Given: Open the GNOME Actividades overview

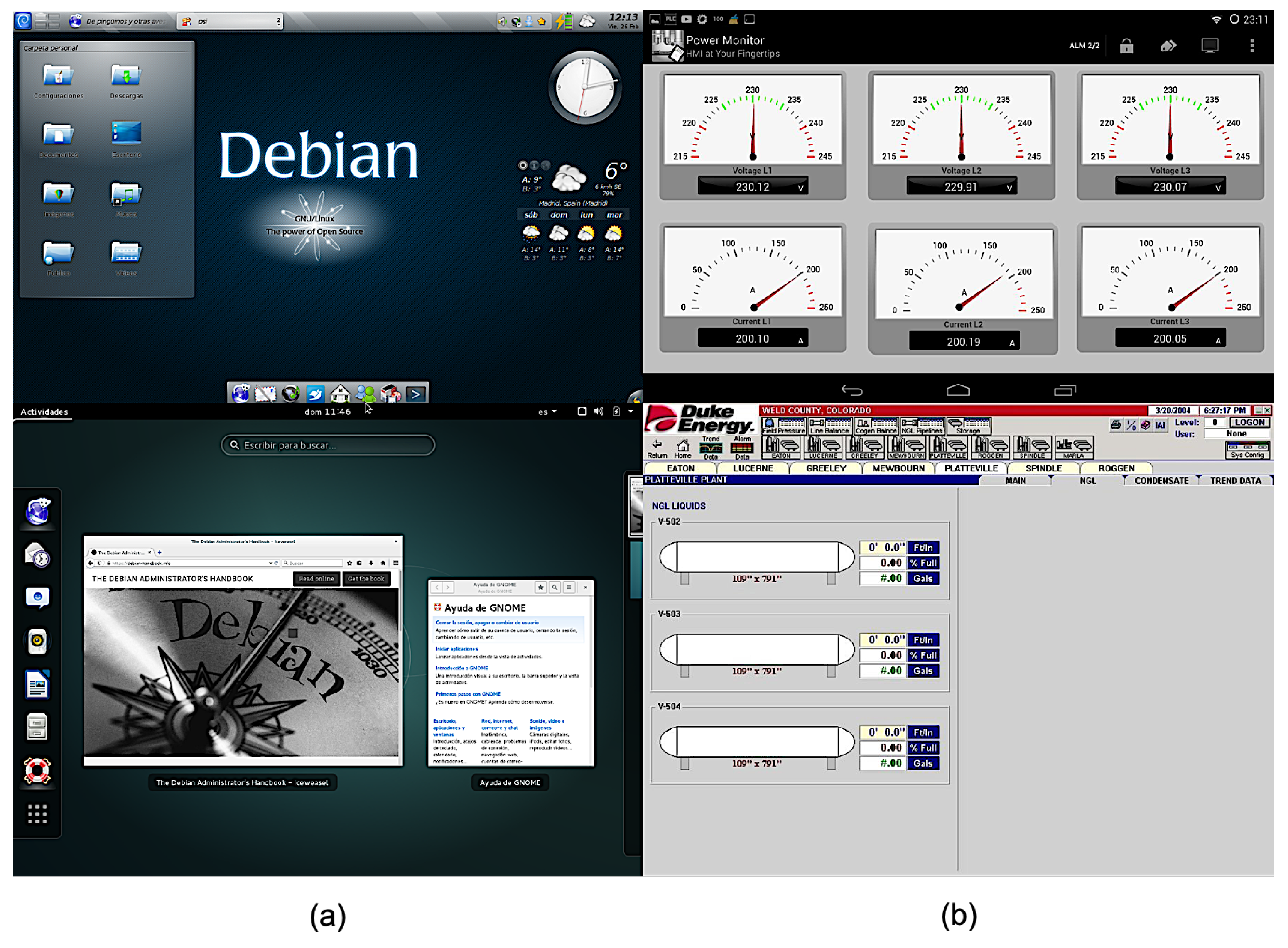Looking at the screenshot, I should [44, 411].
